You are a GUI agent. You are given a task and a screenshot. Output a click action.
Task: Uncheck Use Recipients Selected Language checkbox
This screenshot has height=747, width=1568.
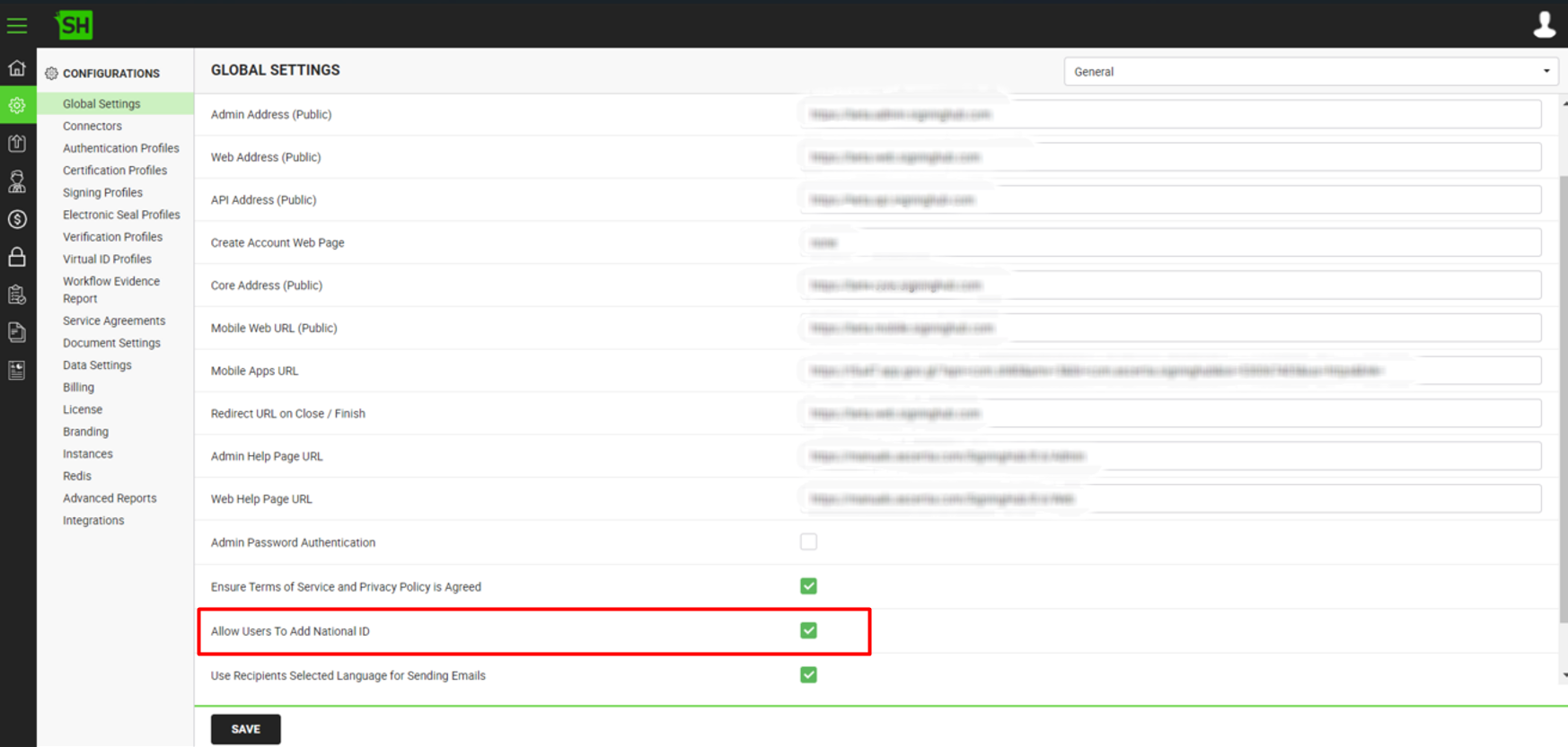click(x=808, y=675)
